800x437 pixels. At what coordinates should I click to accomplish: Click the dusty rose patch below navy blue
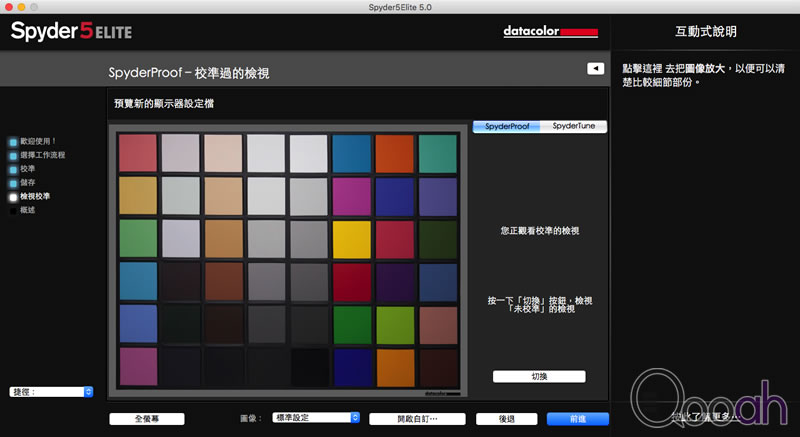click(x=438, y=325)
